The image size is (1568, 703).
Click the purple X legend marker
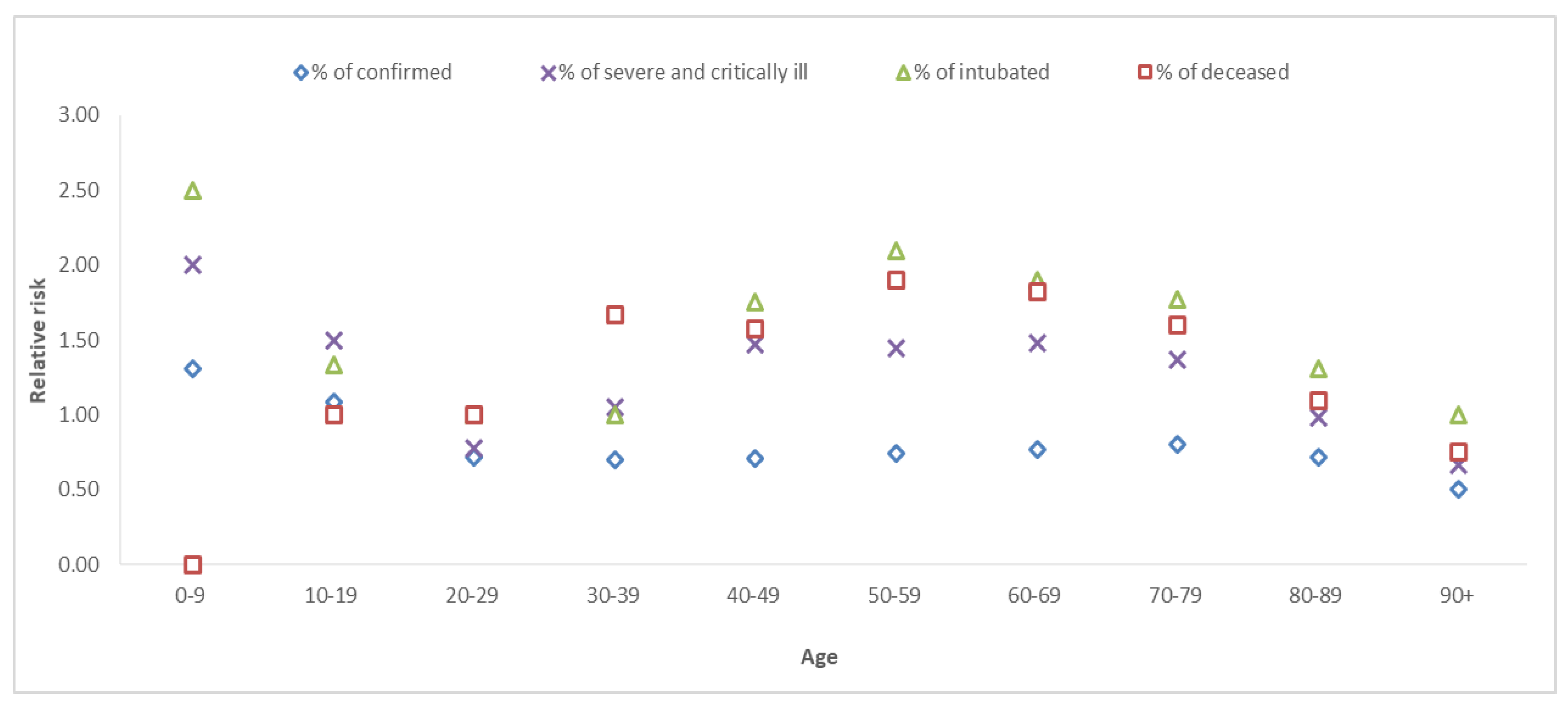tap(548, 73)
